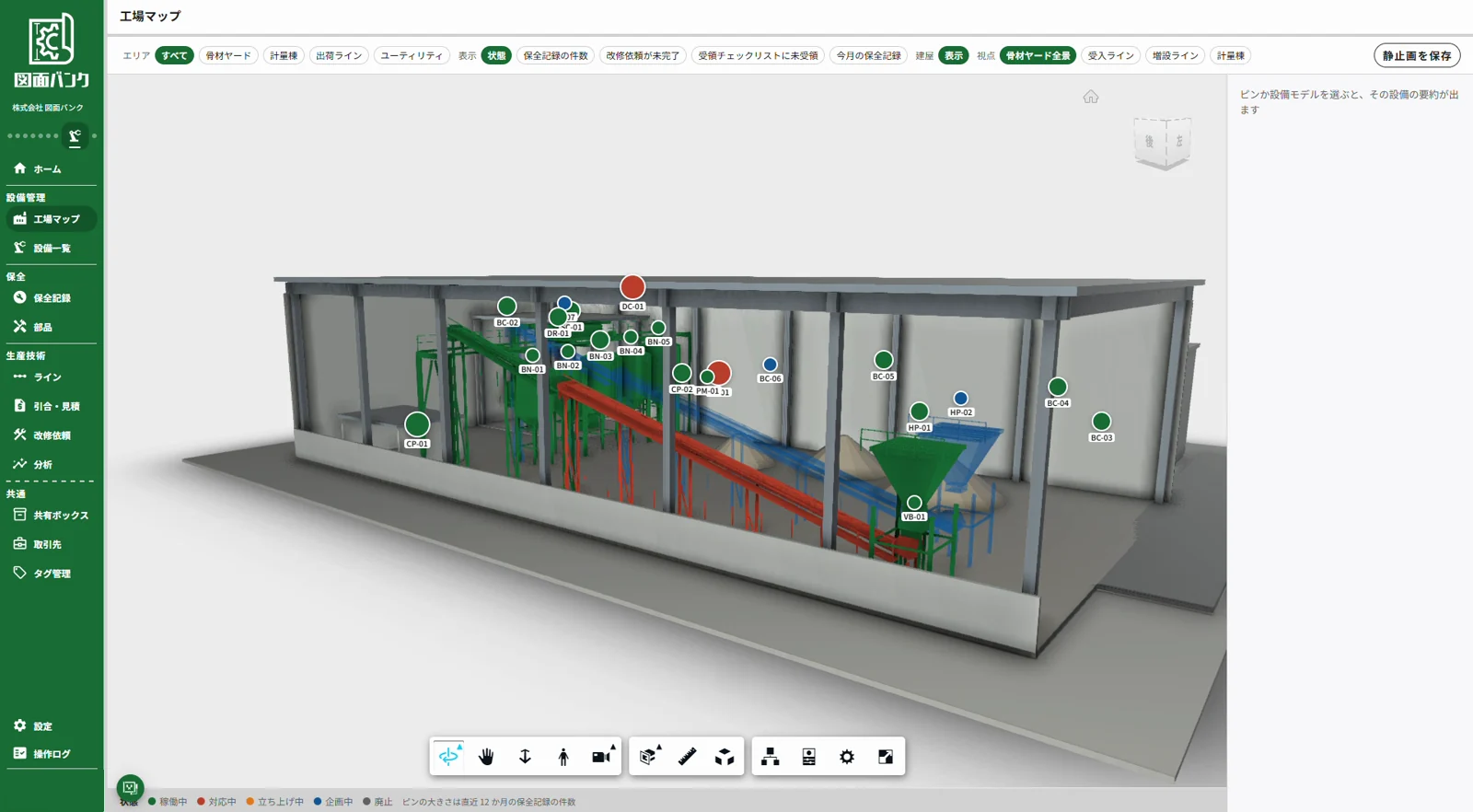Open the Measure ruler tool
This screenshot has width=1473, height=812.
(x=687, y=757)
